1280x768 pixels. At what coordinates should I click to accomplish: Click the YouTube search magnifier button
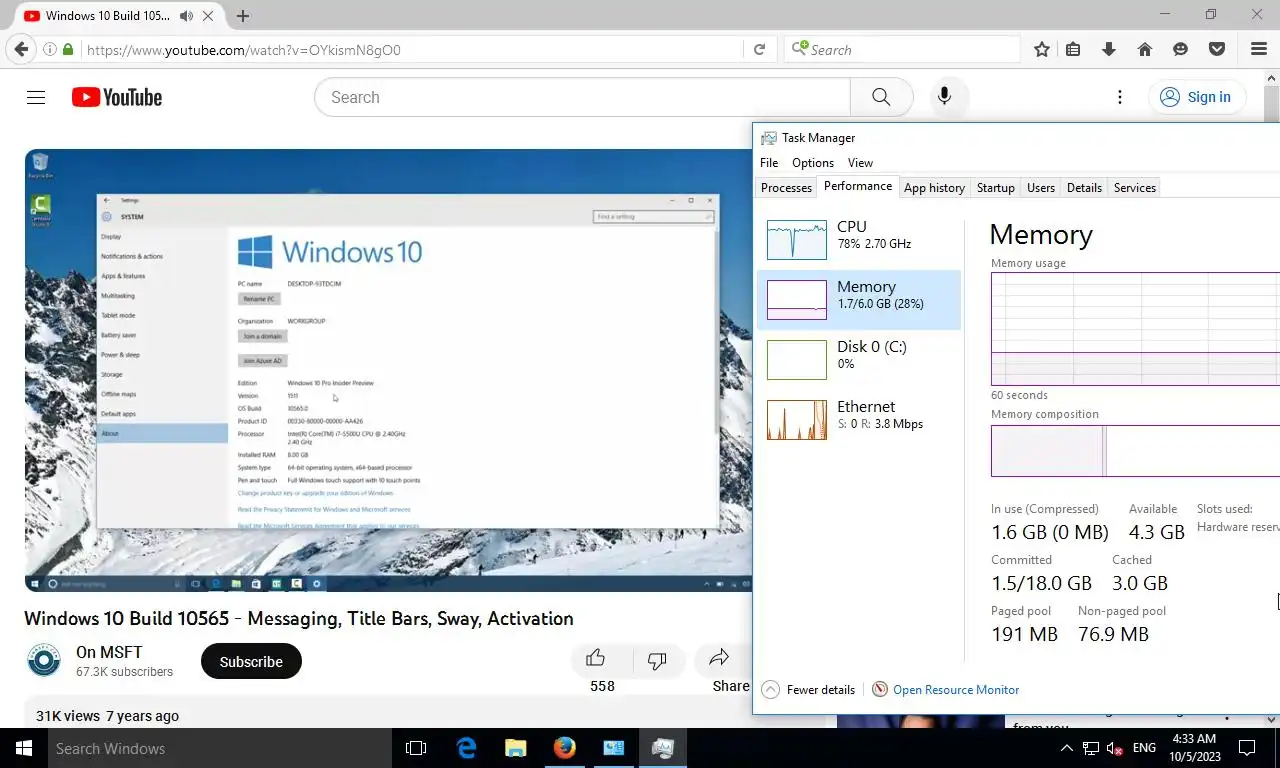point(881,97)
